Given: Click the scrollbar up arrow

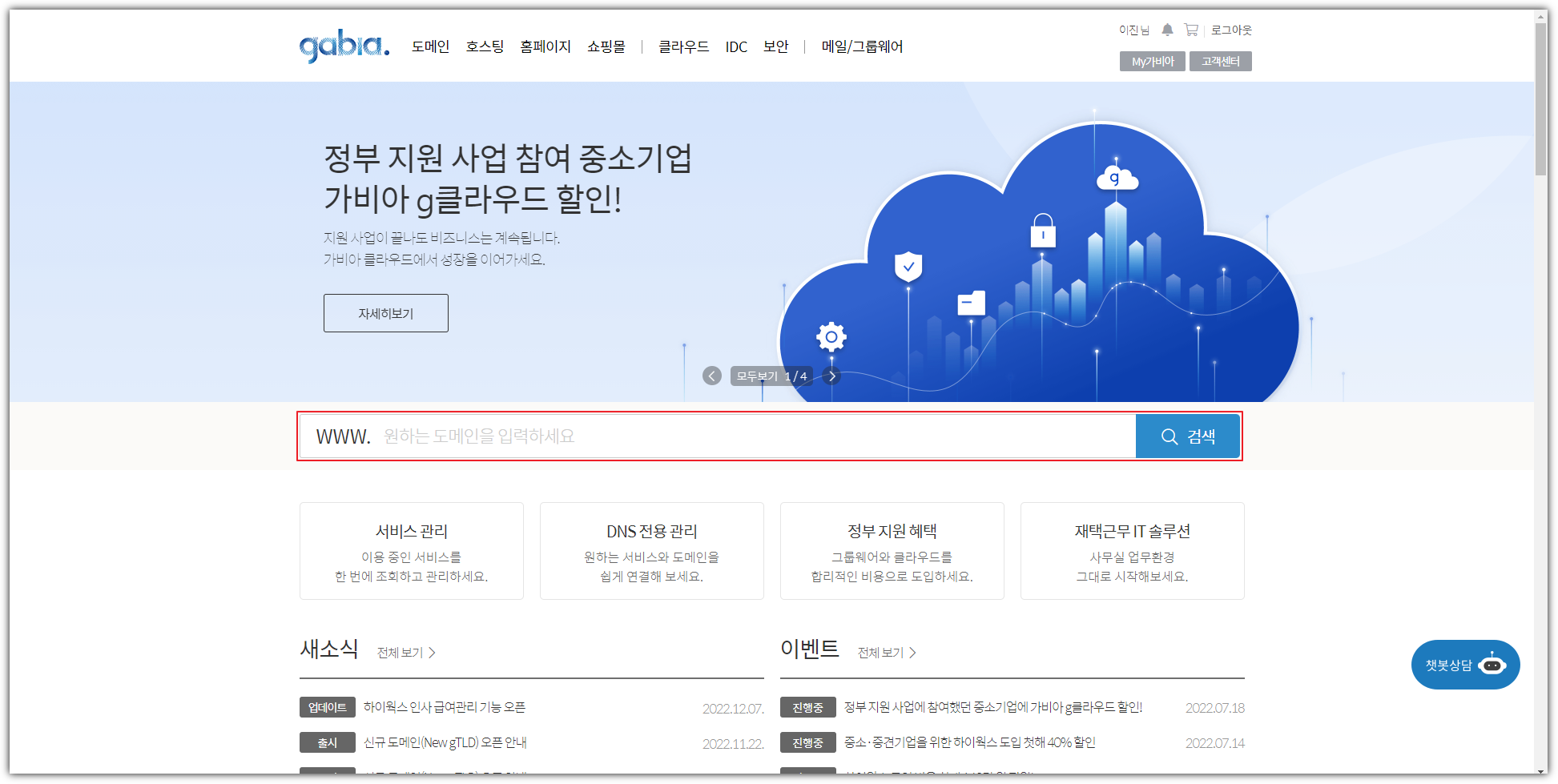Looking at the screenshot, I should (1541, 15).
